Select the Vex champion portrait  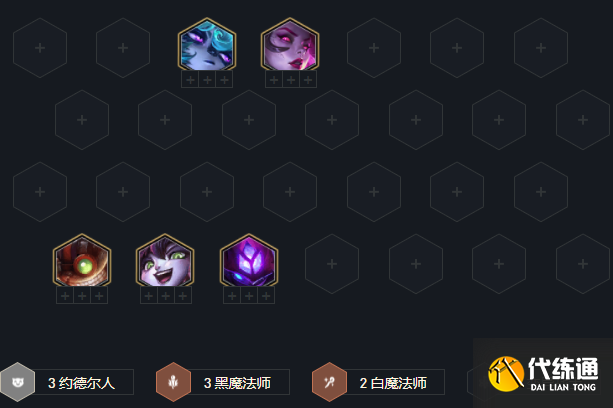207,45
